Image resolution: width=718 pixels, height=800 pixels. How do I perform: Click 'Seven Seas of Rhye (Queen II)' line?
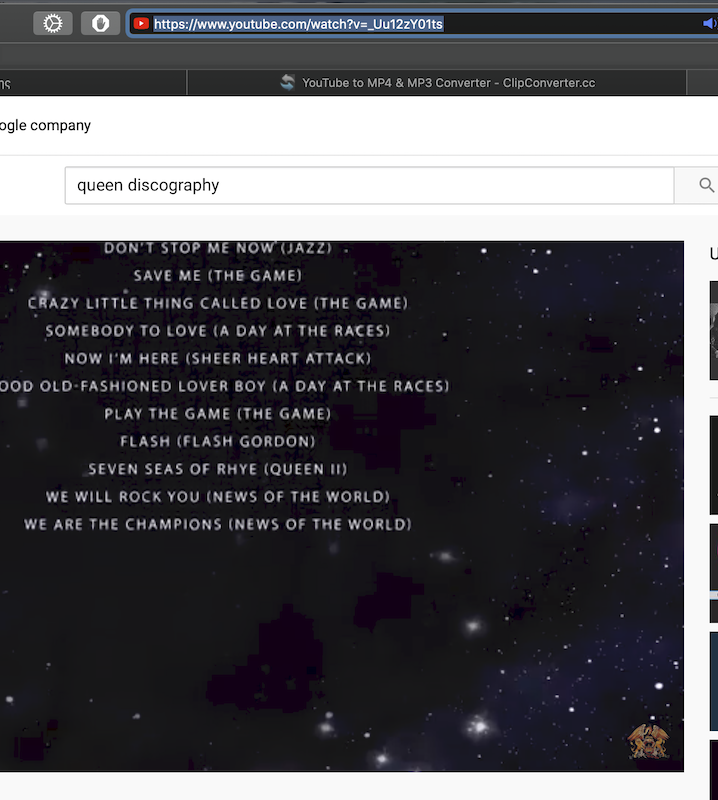(218, 469)
